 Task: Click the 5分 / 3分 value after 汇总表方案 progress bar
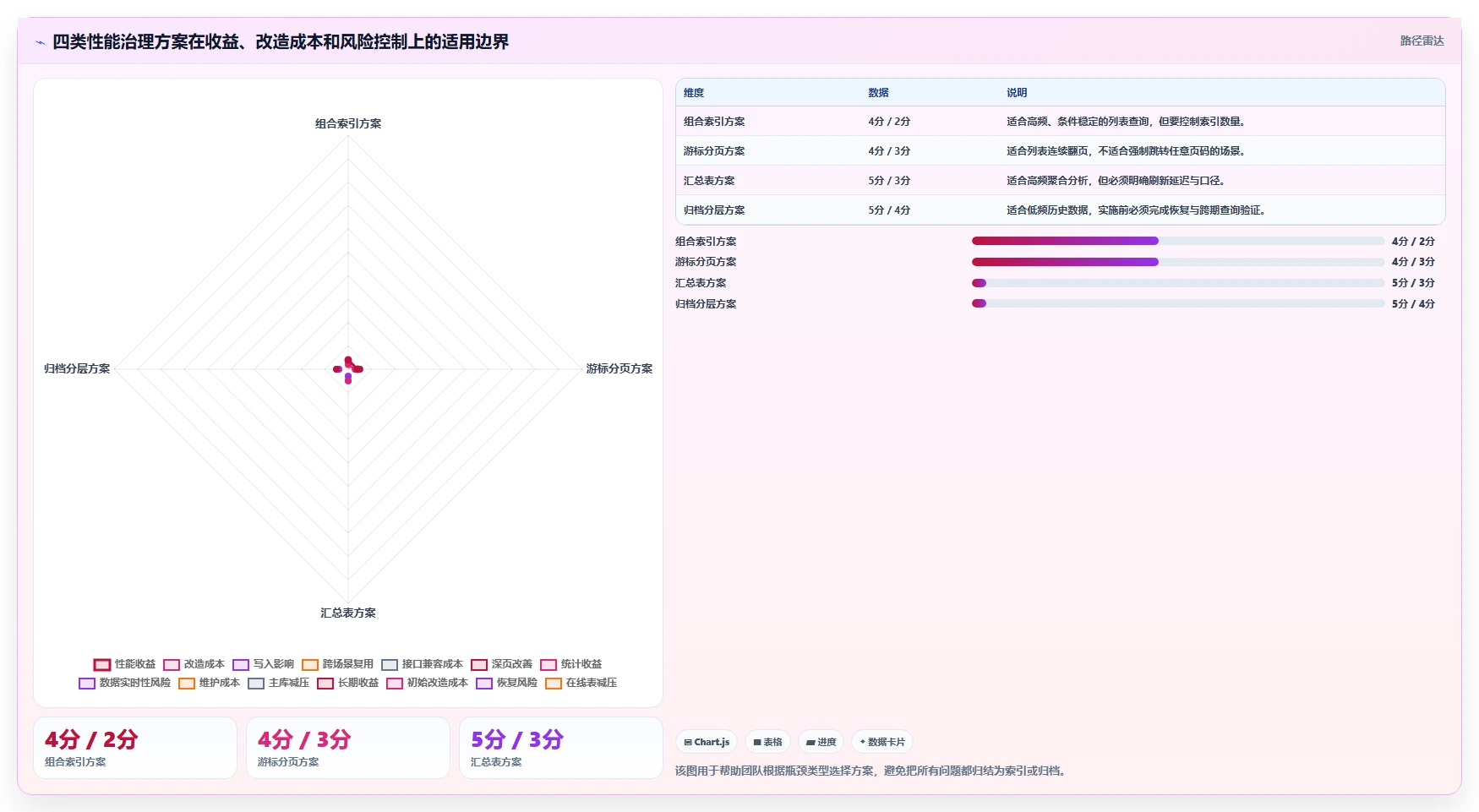(x=1413, y=283)
